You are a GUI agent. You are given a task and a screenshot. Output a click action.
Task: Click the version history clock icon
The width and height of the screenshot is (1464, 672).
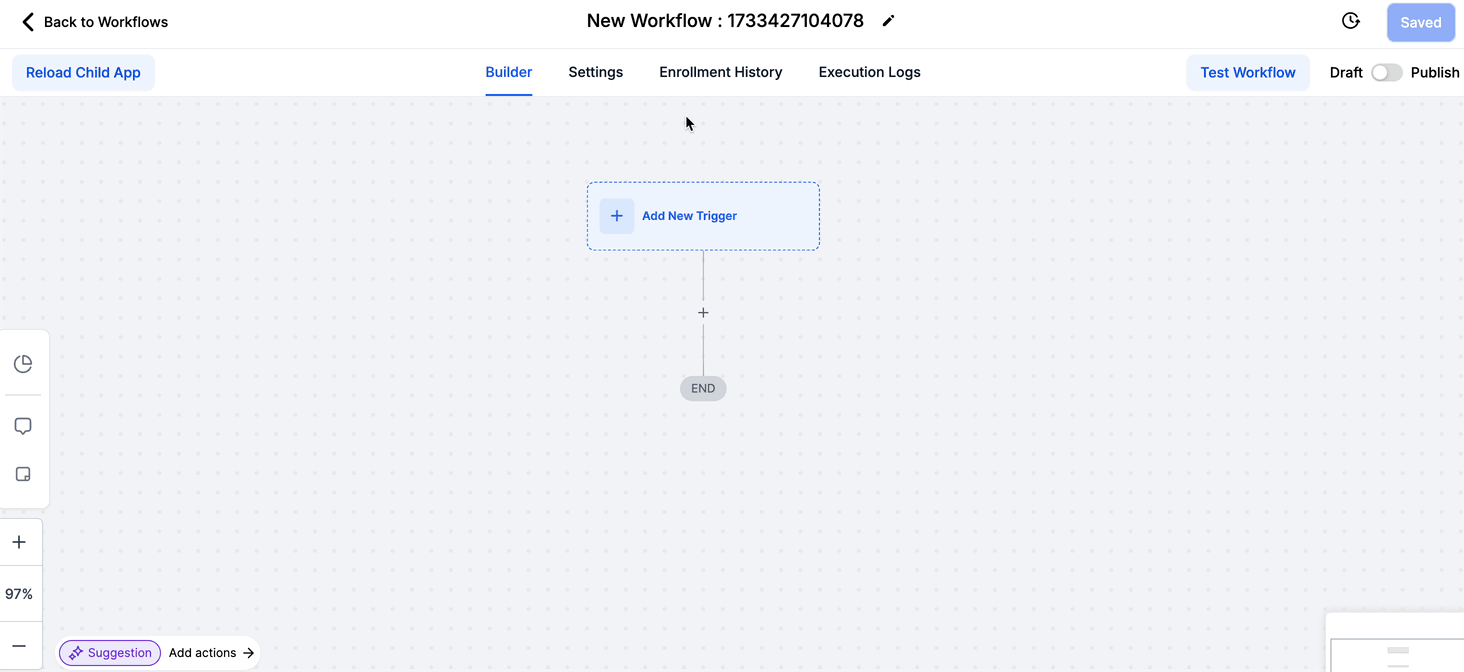[1350, 20]
